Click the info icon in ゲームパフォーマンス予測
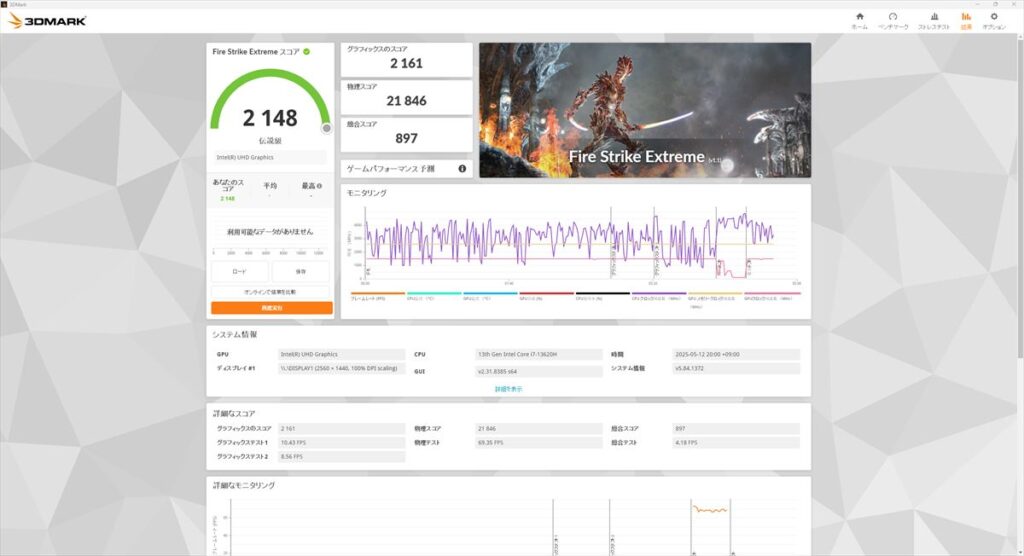Screen dimensions: 1024x556 point(462,169)
